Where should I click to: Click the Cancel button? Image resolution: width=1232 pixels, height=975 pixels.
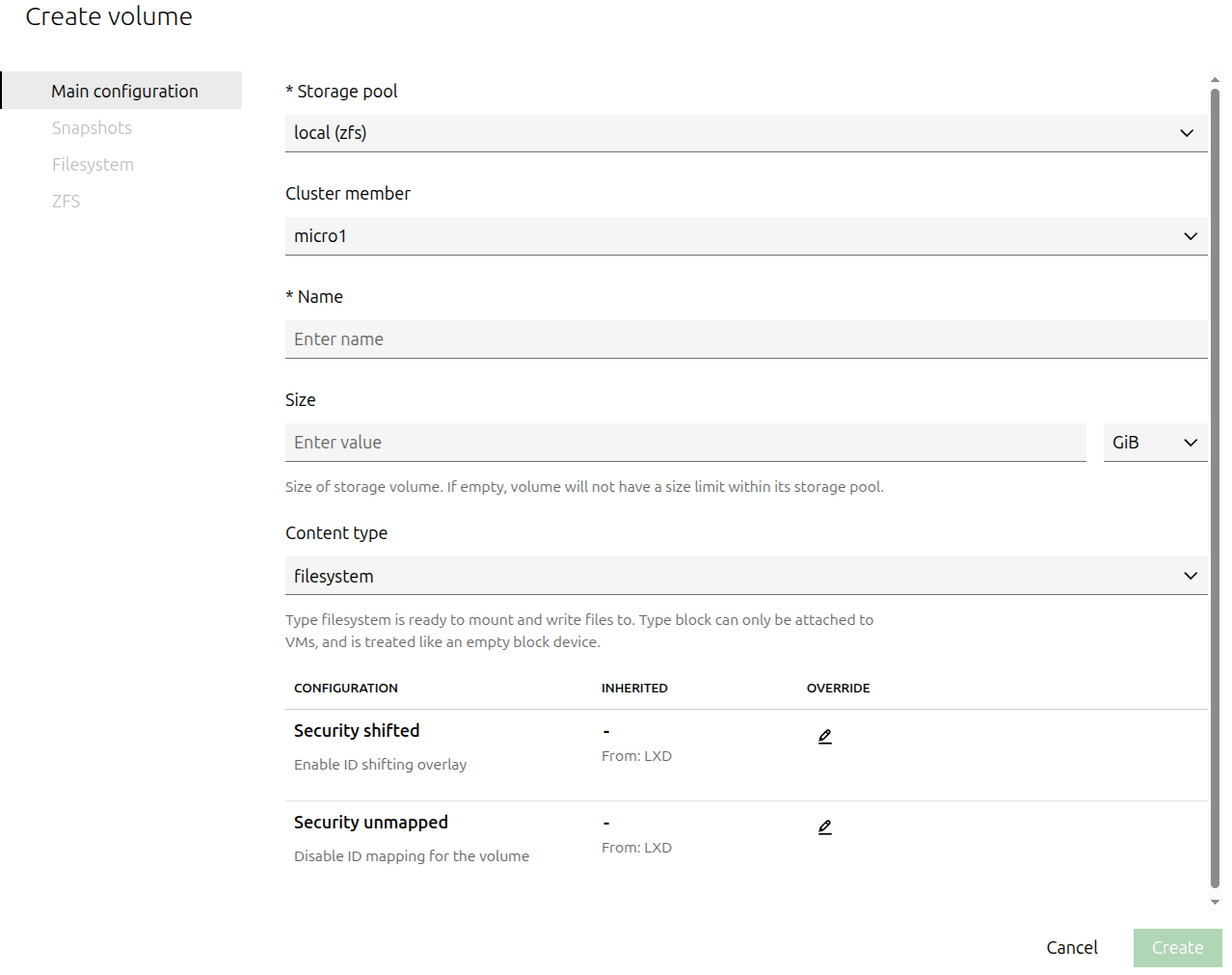coord(1071,948)
